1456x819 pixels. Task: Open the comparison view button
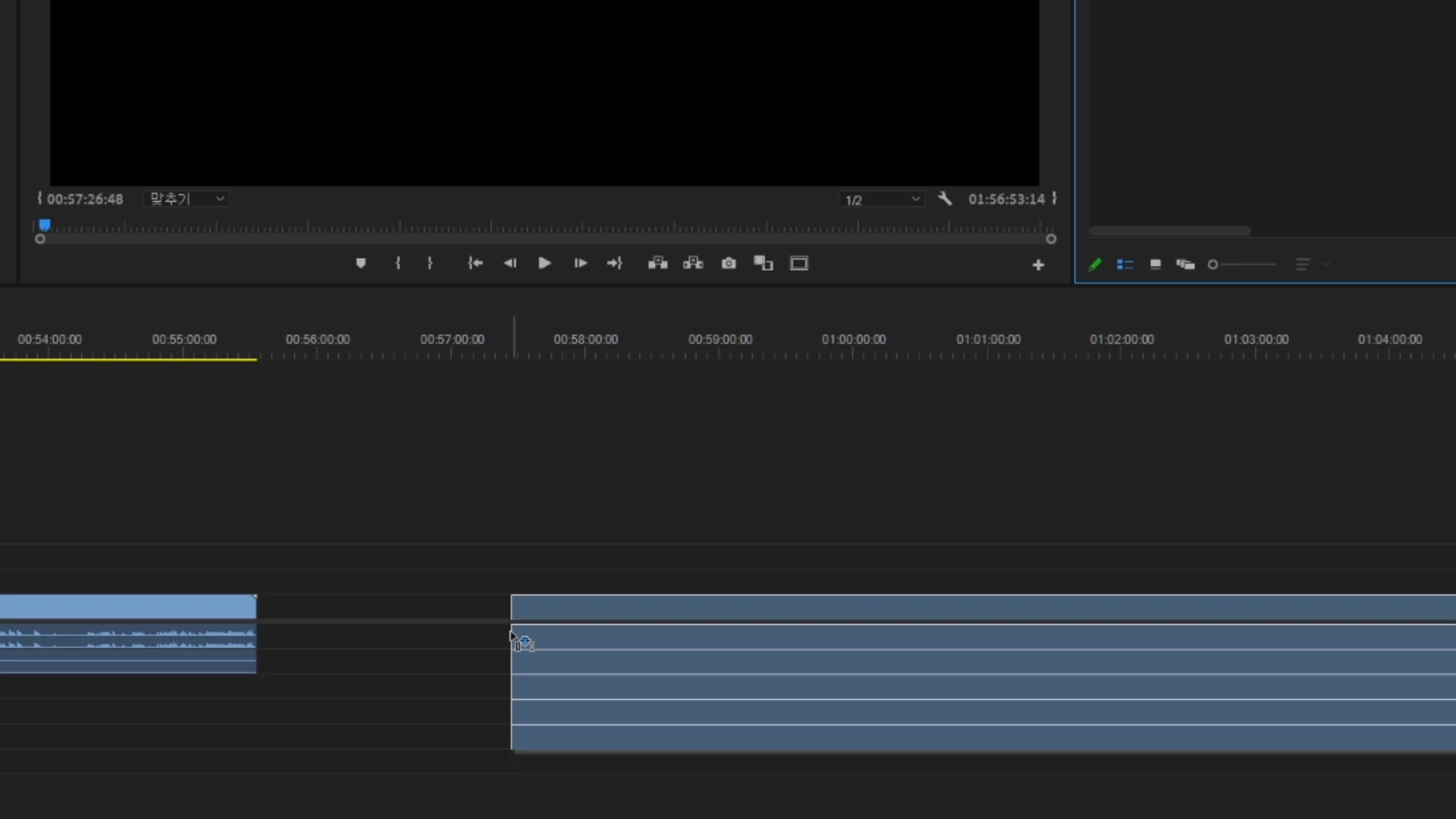tap(763, 263)
